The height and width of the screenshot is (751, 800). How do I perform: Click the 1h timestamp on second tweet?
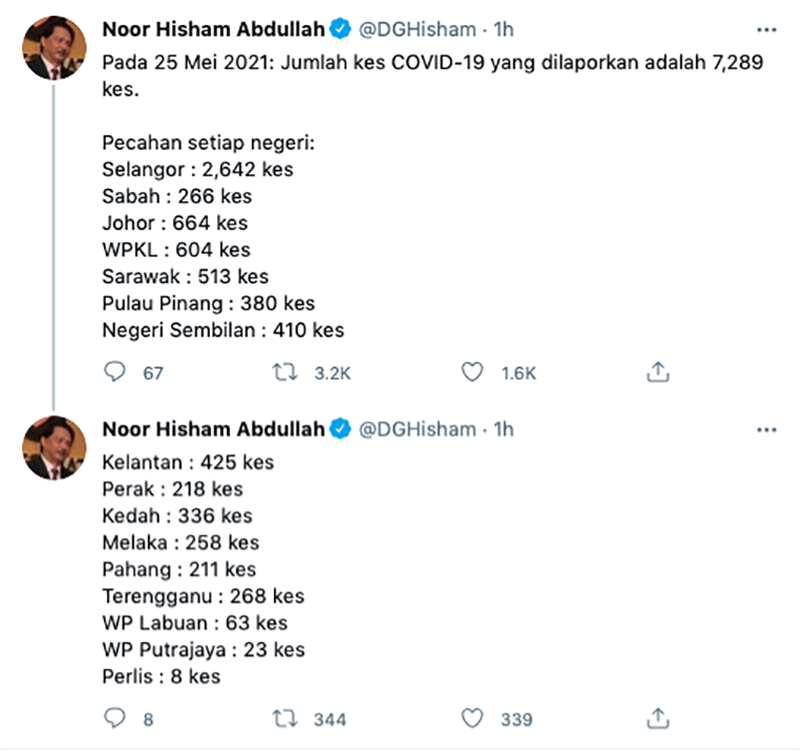[x=504, y=429]
